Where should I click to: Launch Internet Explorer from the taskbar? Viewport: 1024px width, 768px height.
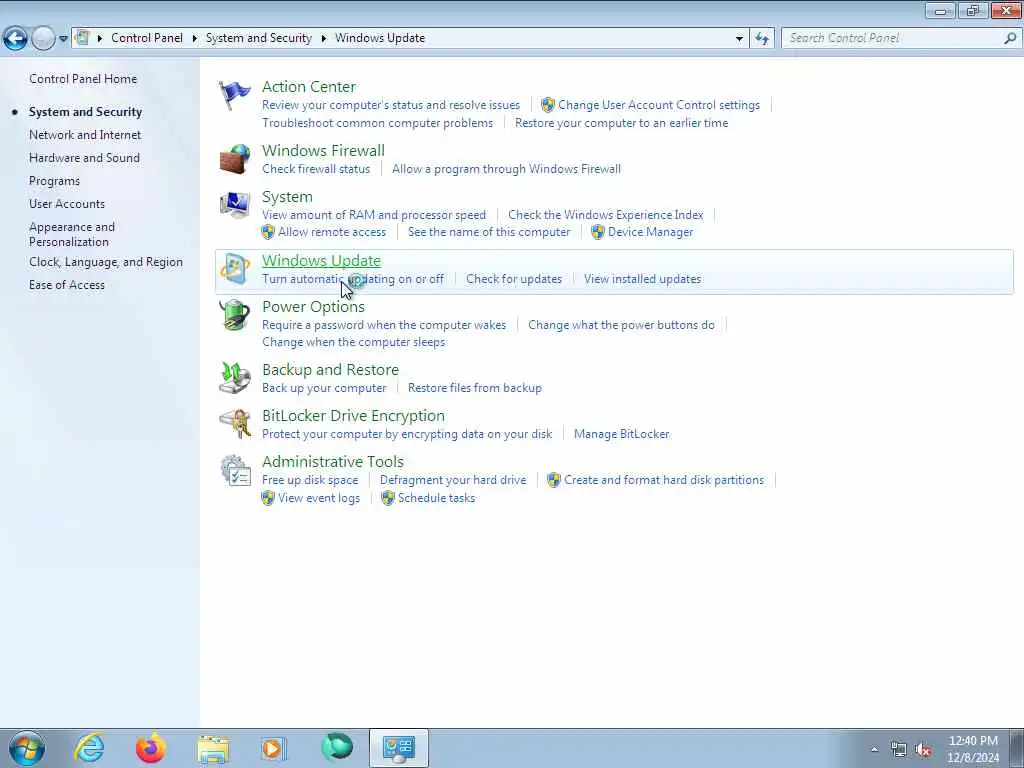coord(89,748)
